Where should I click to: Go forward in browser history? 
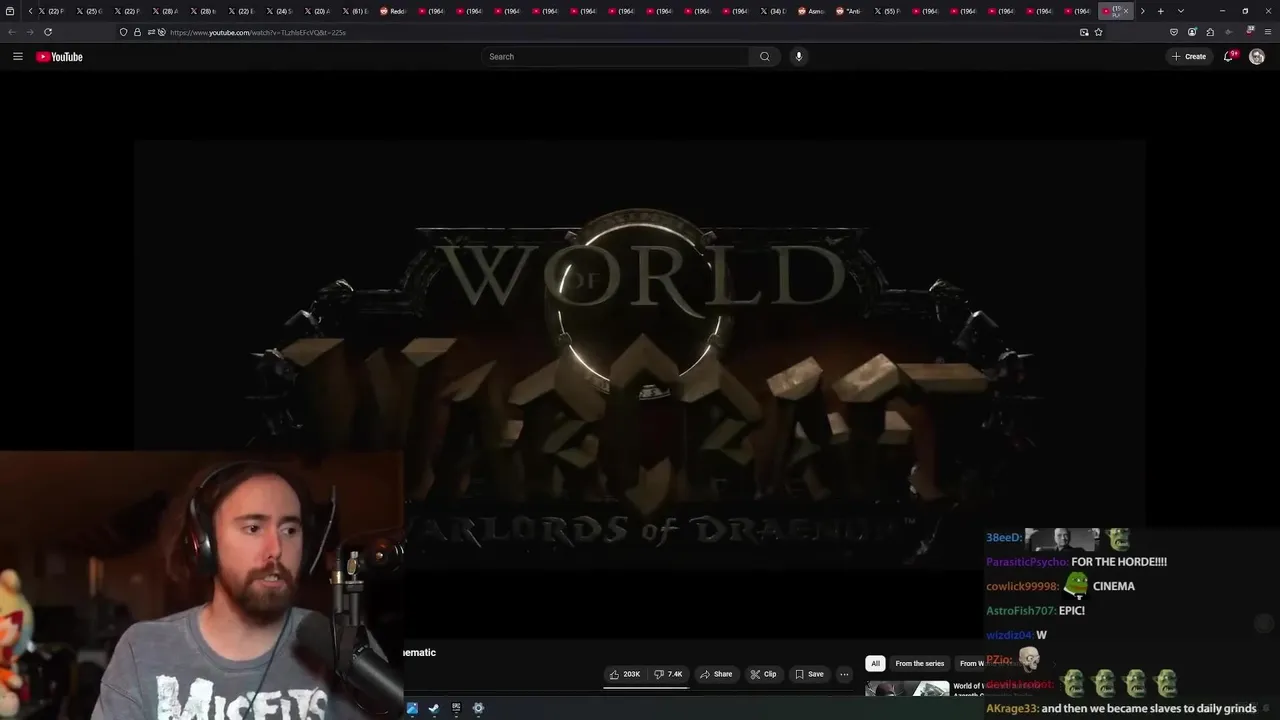(x=30, y=32)
